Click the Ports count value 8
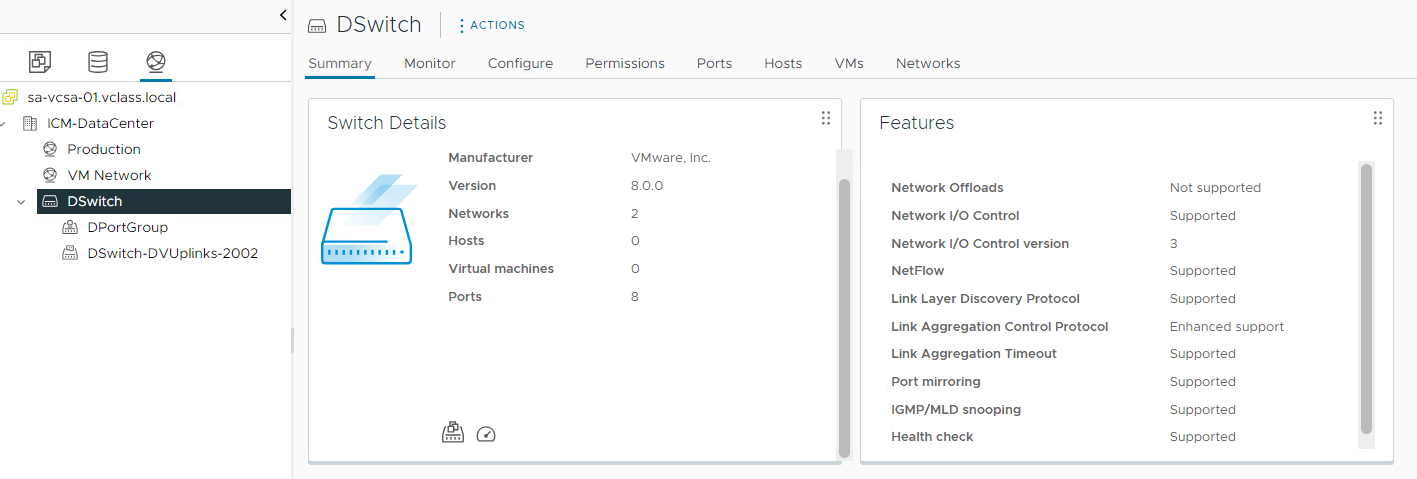The width and height of the screenshot is (1417, 479). click(635, 297)
